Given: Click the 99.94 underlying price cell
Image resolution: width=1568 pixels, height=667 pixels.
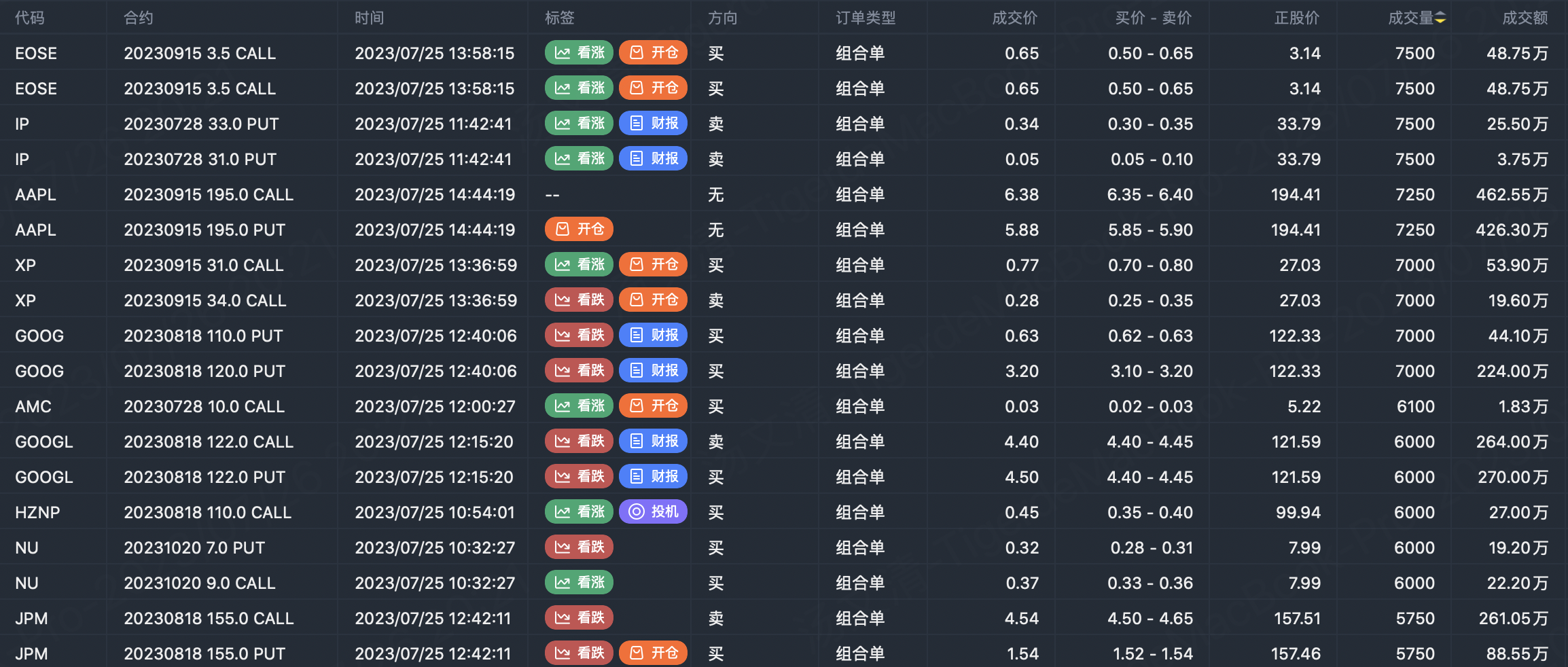Looking at the screenshot, I should tap(1298, 513).
